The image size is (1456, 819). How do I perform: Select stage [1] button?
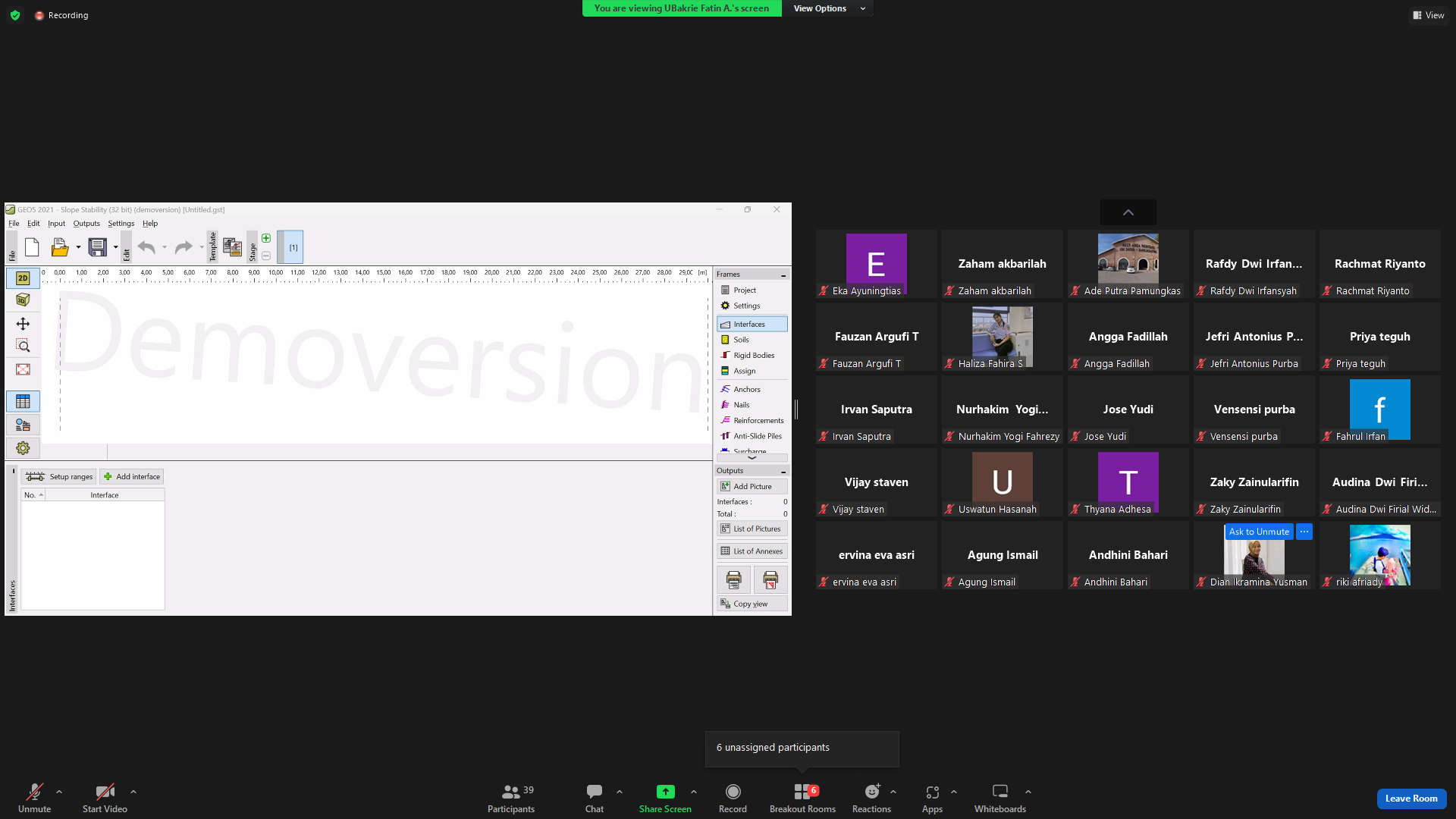290,247
